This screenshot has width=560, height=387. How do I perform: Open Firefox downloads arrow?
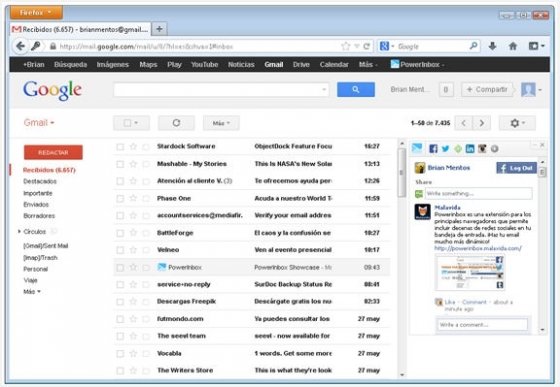click(x=492, y=46)
